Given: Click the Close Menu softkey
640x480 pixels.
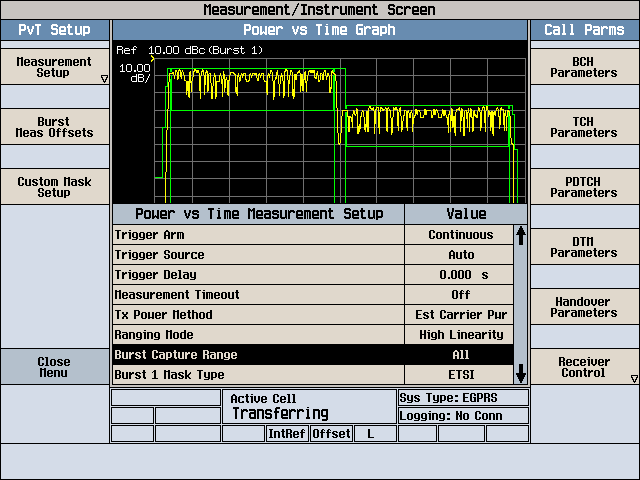Looking at the screenshot, I should point(55,367).
